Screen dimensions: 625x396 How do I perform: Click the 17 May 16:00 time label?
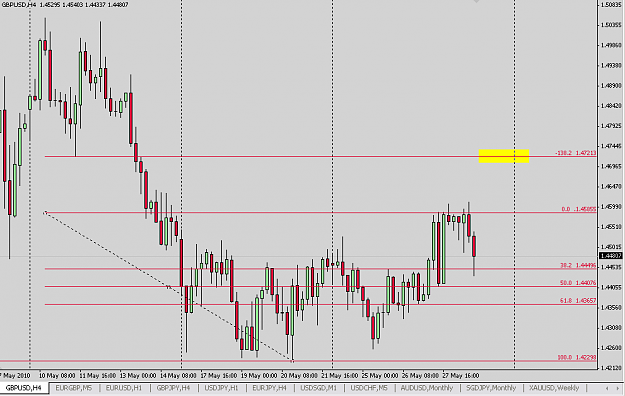point(219,376)
